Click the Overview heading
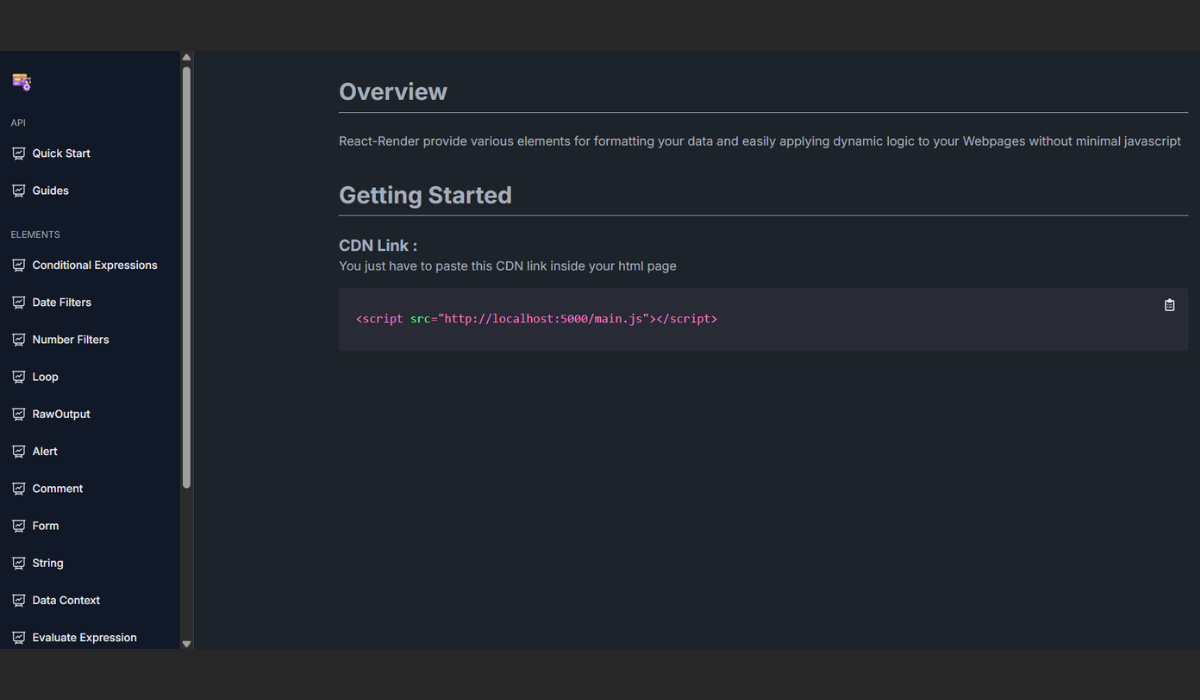This screenshot has height=700, width=1200. [x=393, y=92]
